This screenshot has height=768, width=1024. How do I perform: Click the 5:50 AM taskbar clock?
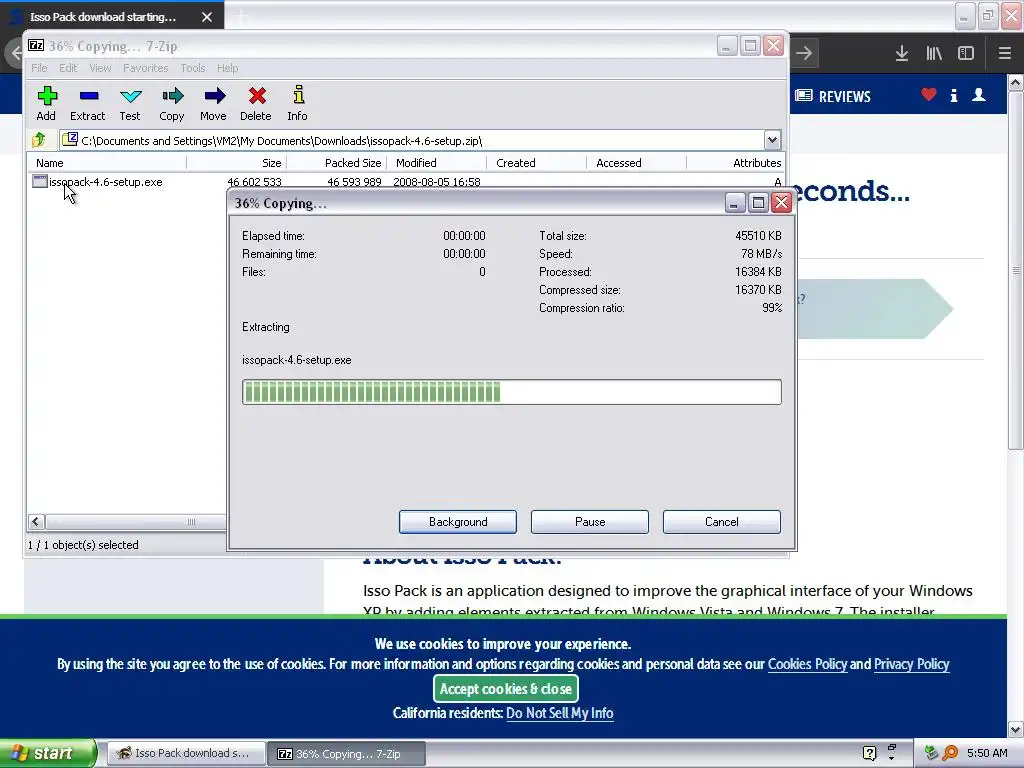tap(987, 753)
